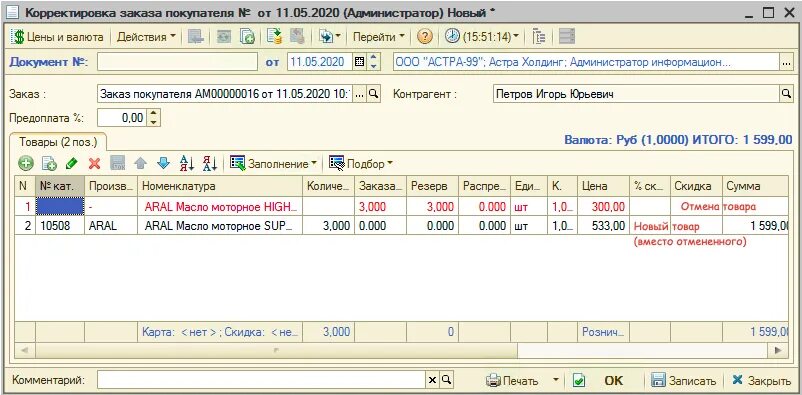802x395 pixels.
Task: Delete the row with the red X icon
Action: point(95,164)
